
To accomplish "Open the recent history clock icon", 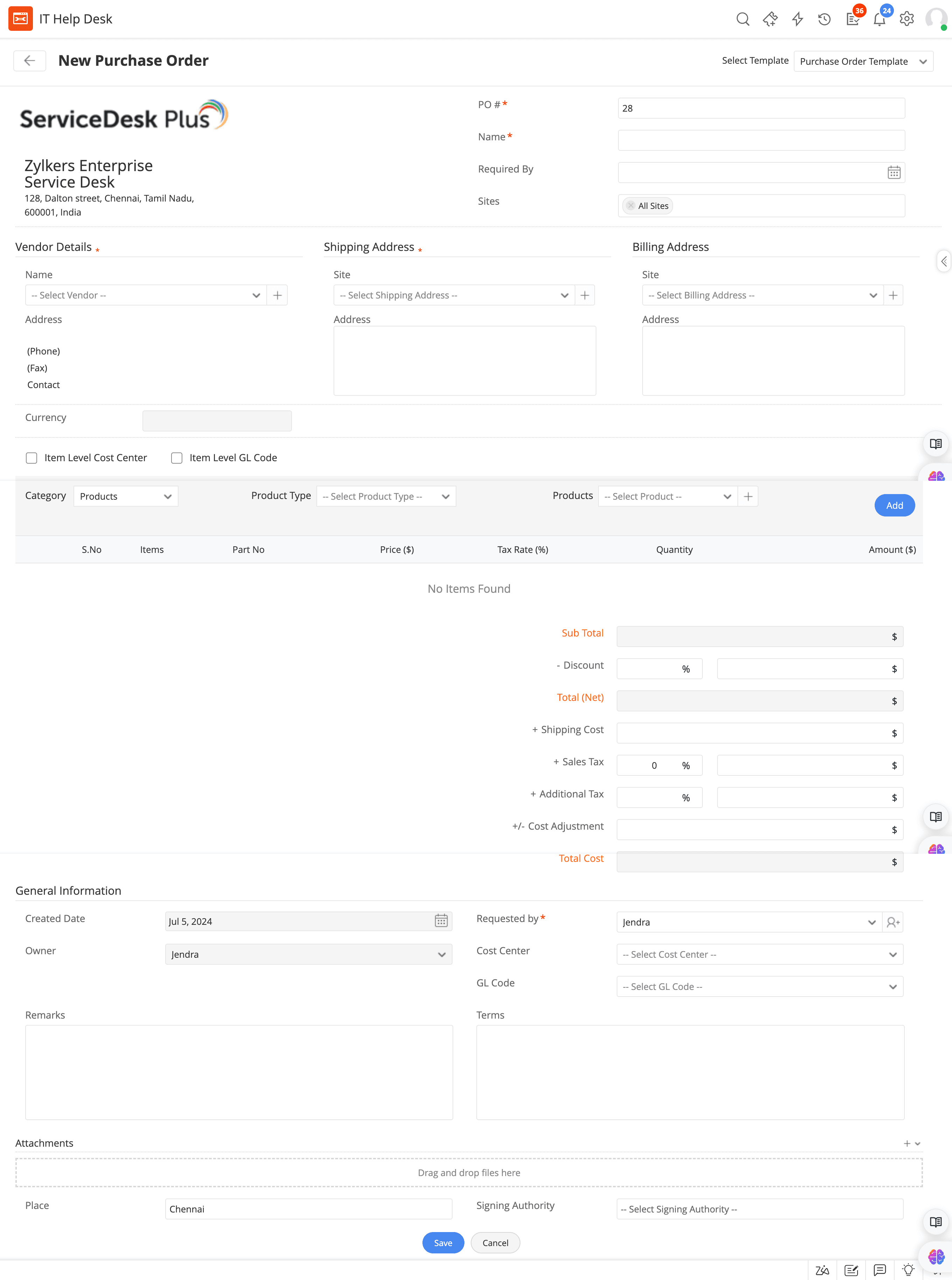I will tap(825, 19).
